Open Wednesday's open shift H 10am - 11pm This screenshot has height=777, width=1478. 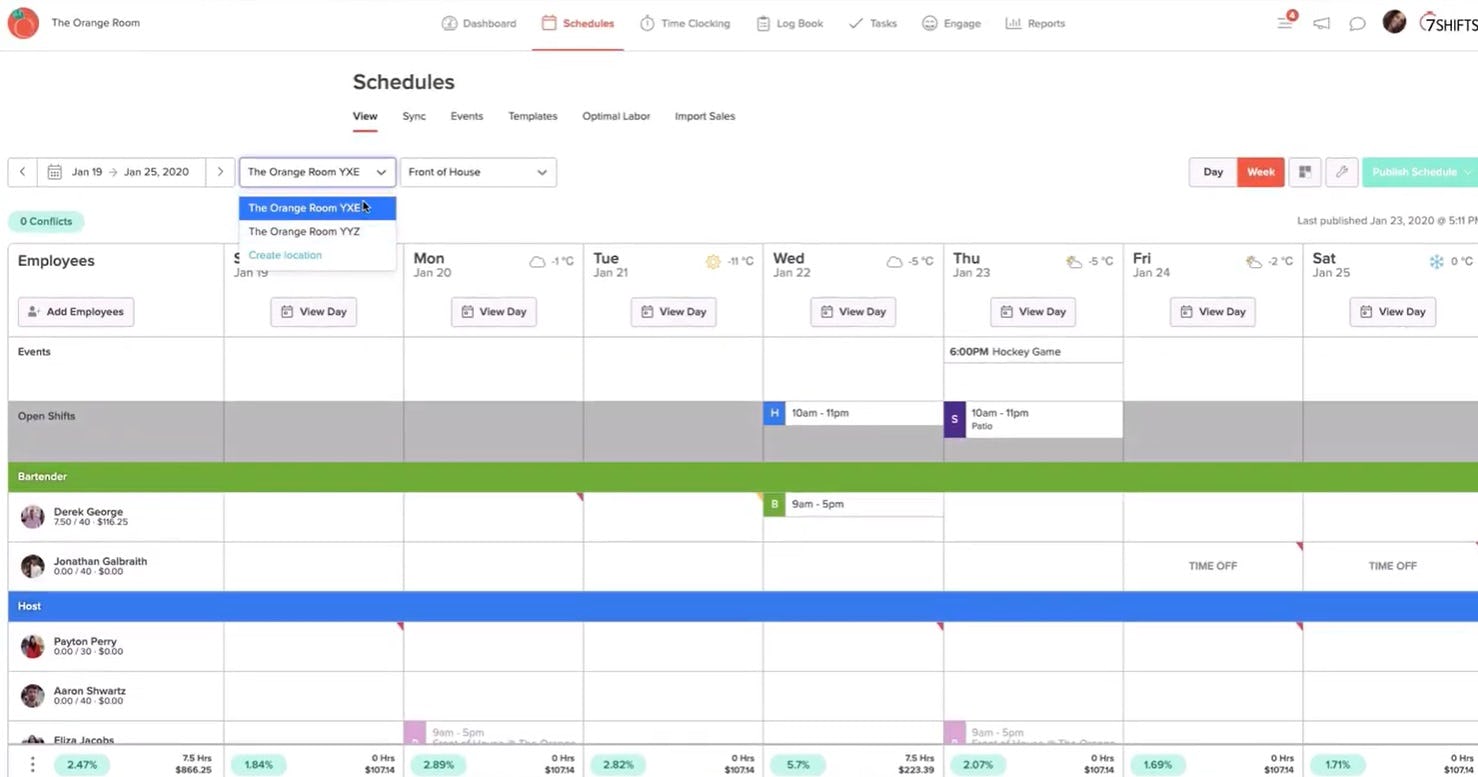click(x=853, y=413)
